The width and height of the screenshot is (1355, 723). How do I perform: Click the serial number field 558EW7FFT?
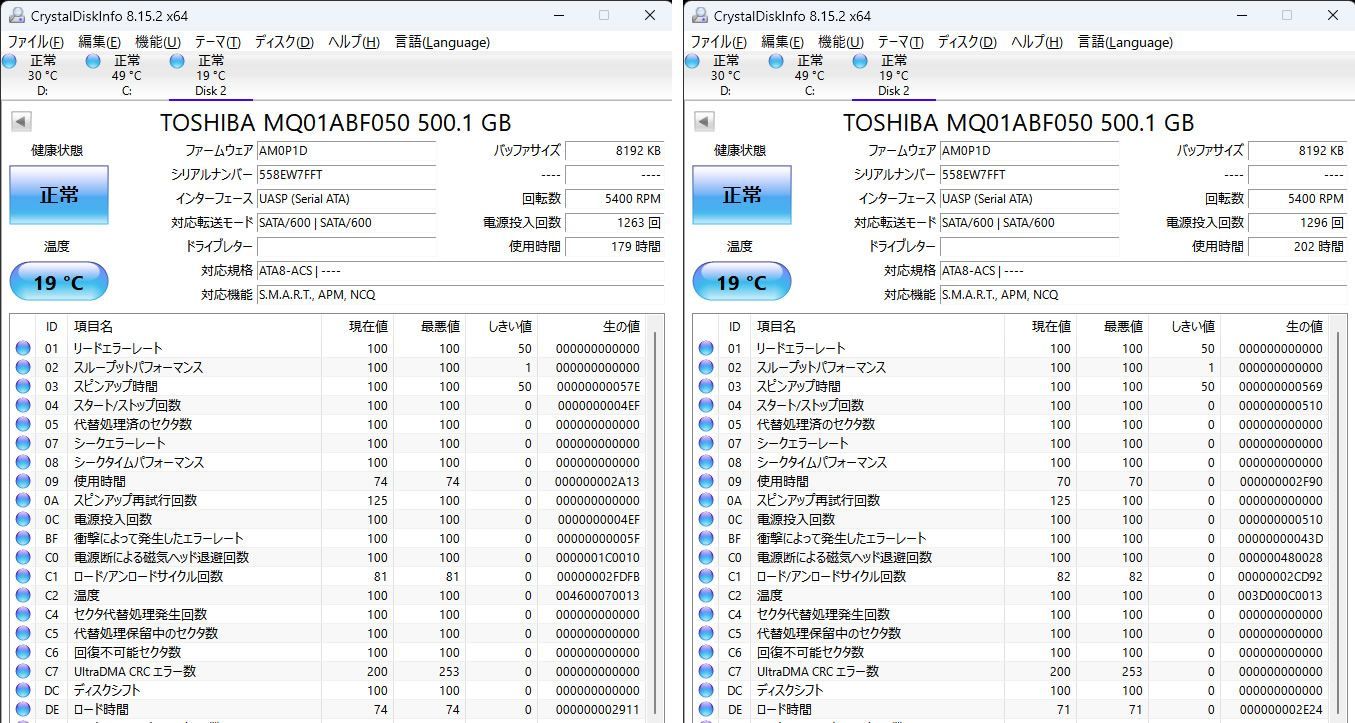click(346, 175)
